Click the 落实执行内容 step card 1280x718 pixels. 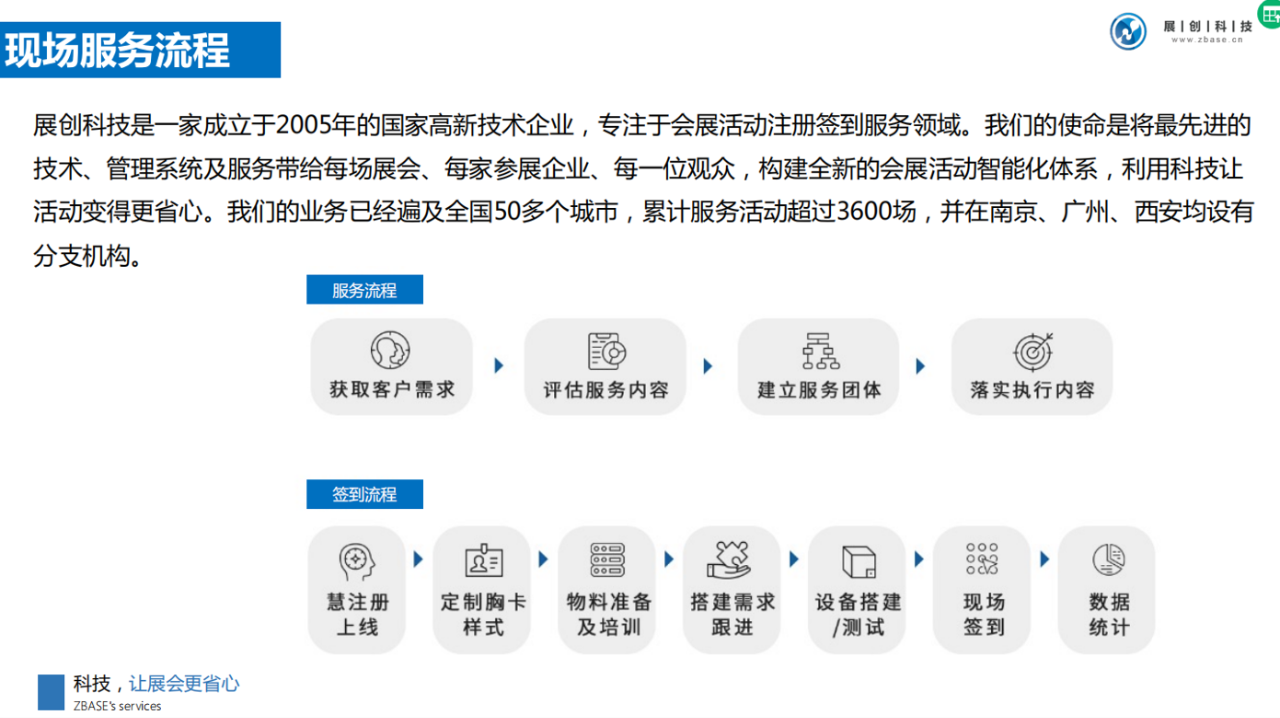(1032, 366)
